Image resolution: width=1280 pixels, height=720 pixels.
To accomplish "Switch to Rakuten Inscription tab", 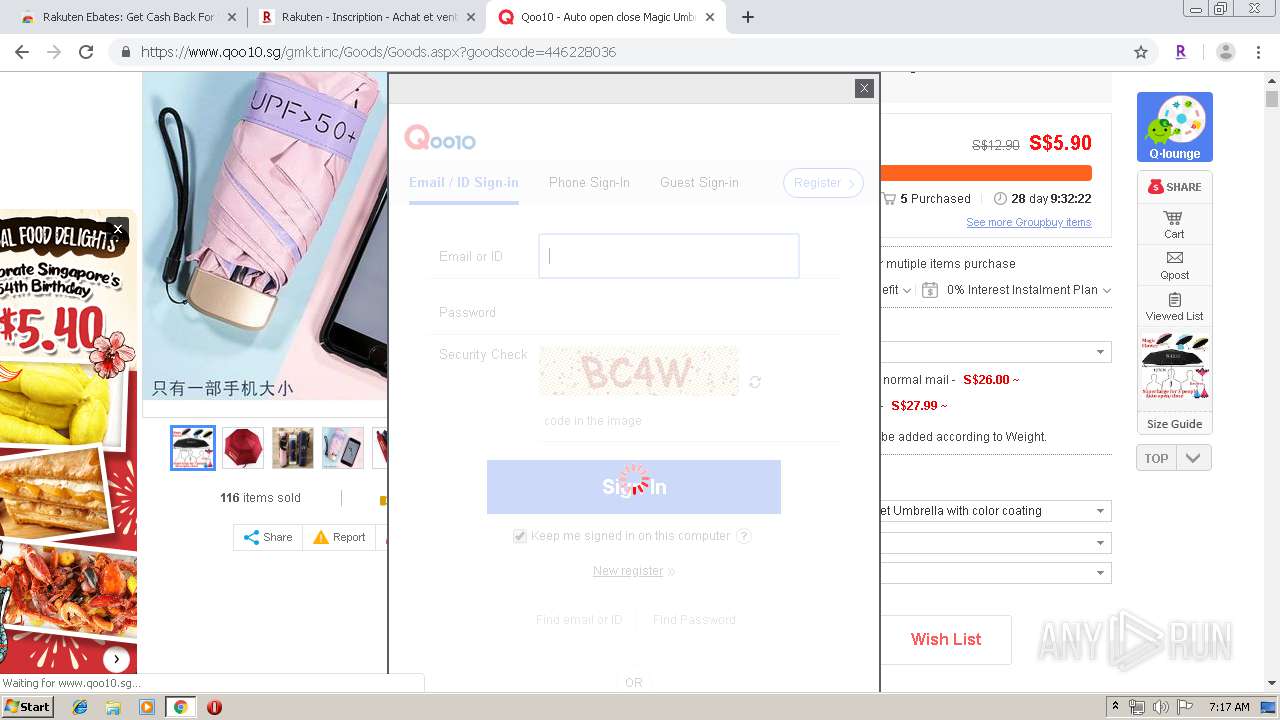I will click(x=366, y=17).
